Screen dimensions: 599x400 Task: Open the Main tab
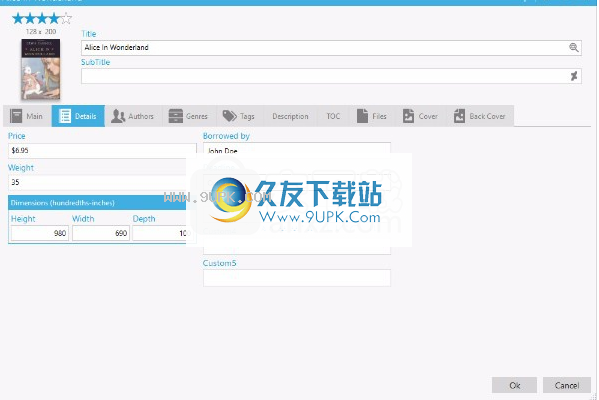click(x=27, y=116)
